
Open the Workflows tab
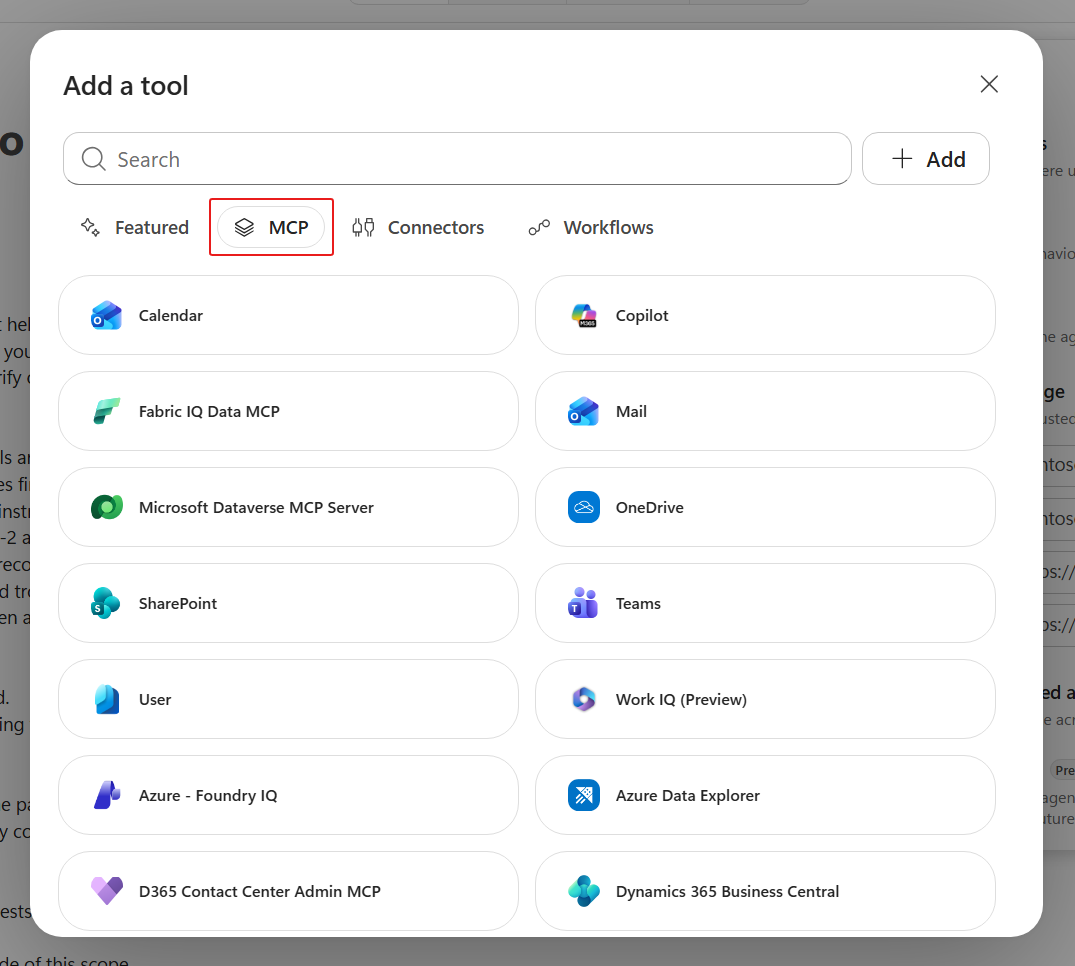[591, 227]
